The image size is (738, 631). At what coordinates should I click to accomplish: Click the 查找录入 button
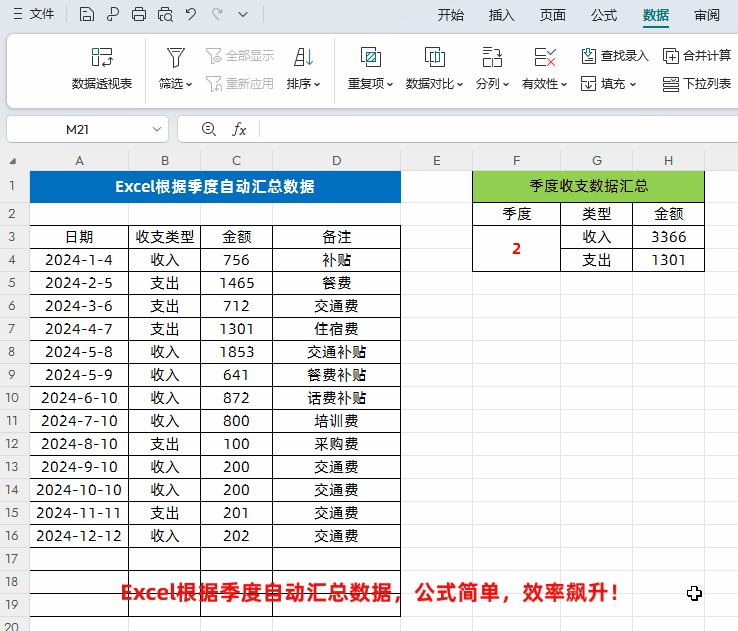tap(615, 56)
